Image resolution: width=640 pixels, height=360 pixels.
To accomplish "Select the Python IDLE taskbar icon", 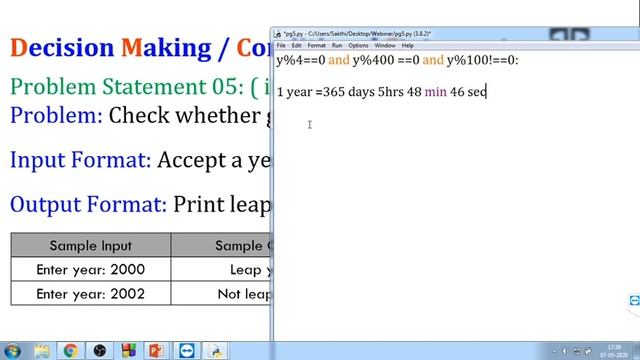I will pyautogui.click(x=216, y=351).
